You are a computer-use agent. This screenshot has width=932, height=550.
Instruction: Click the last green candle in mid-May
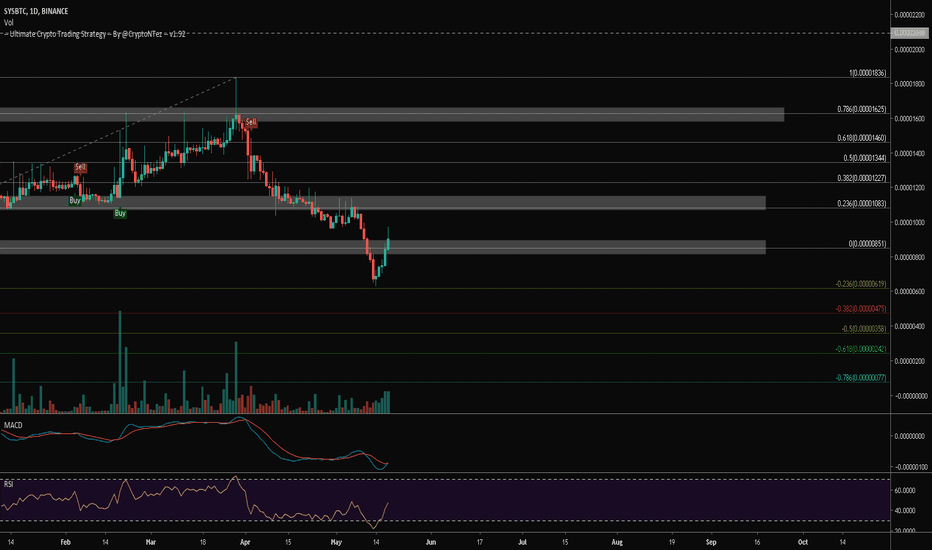pyautogui.click(x=388, y=244)
